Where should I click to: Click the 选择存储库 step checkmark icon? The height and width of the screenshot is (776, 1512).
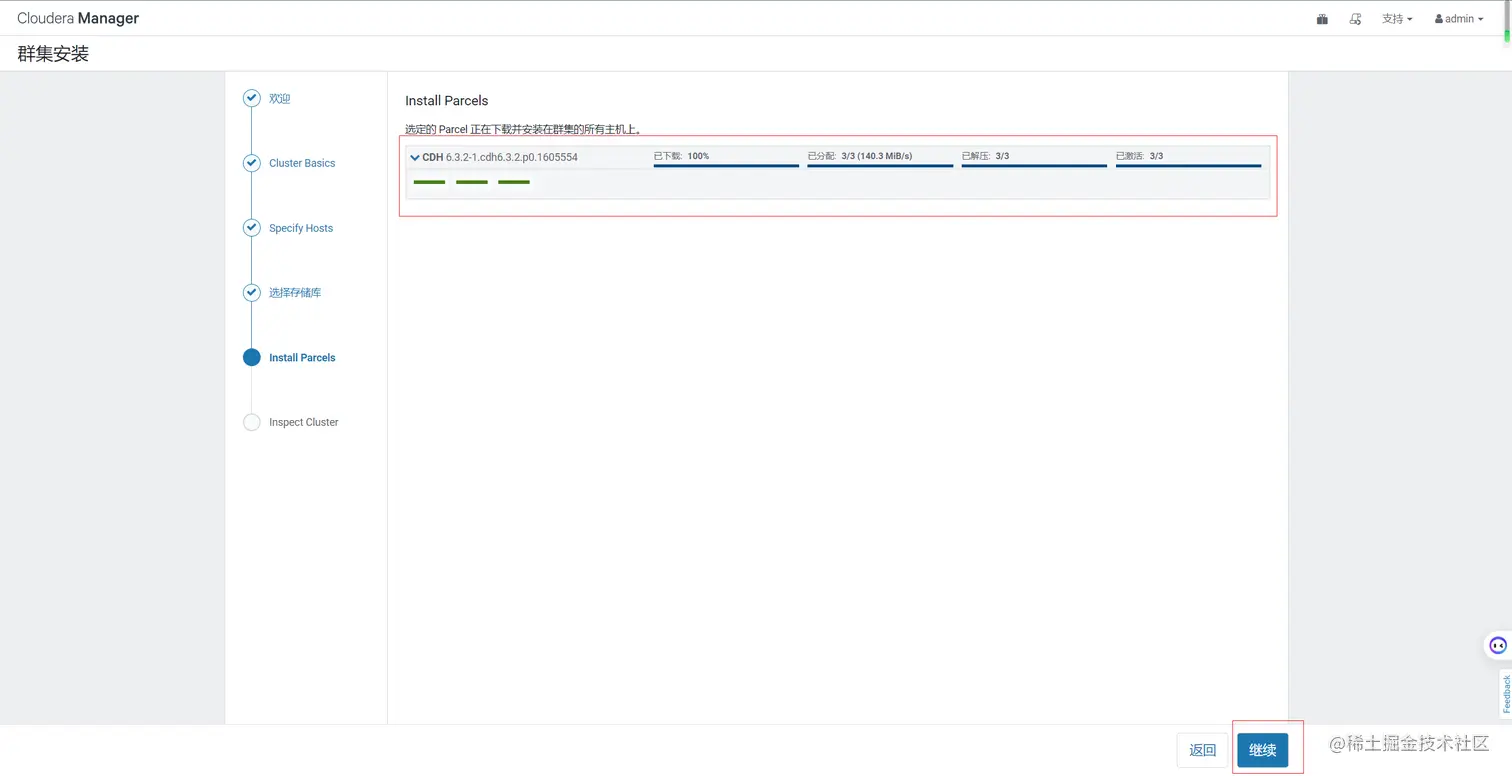[252, 292]
